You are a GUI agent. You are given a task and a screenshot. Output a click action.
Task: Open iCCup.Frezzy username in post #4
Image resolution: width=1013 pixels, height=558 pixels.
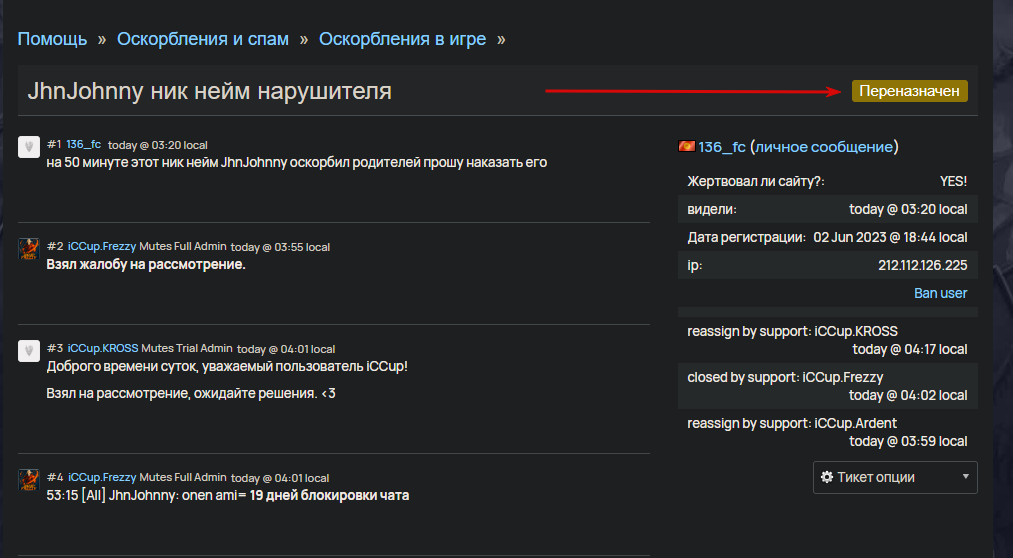tap(102, 477)
